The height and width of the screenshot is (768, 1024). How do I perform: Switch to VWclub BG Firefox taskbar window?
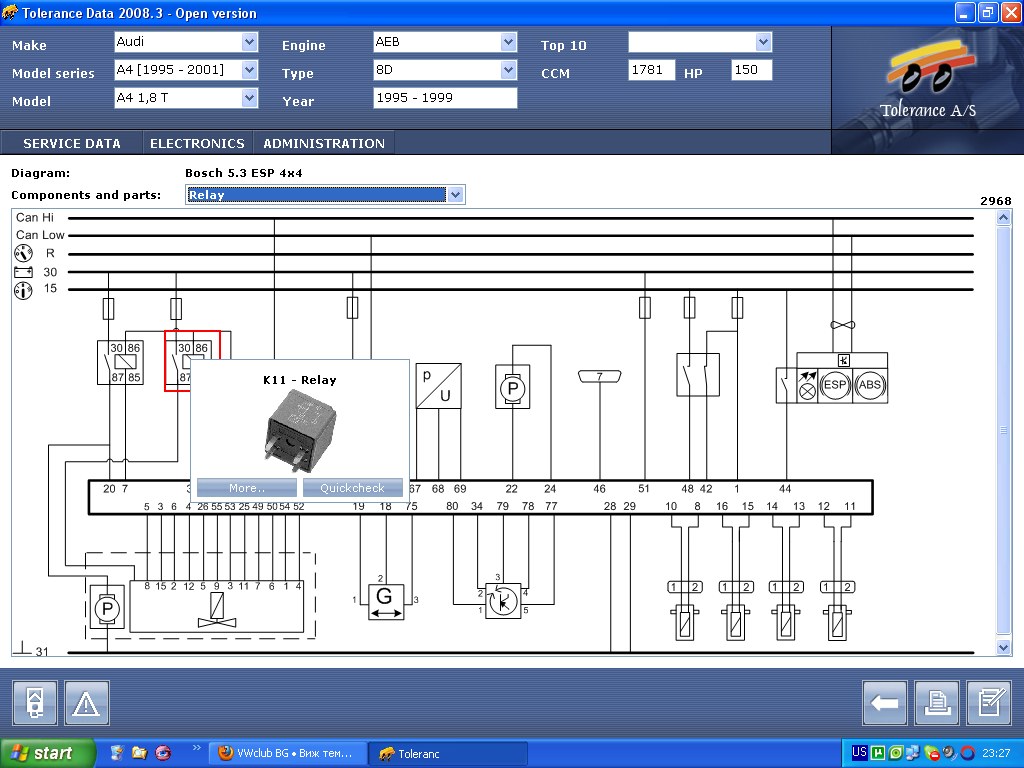click(287, 753)
